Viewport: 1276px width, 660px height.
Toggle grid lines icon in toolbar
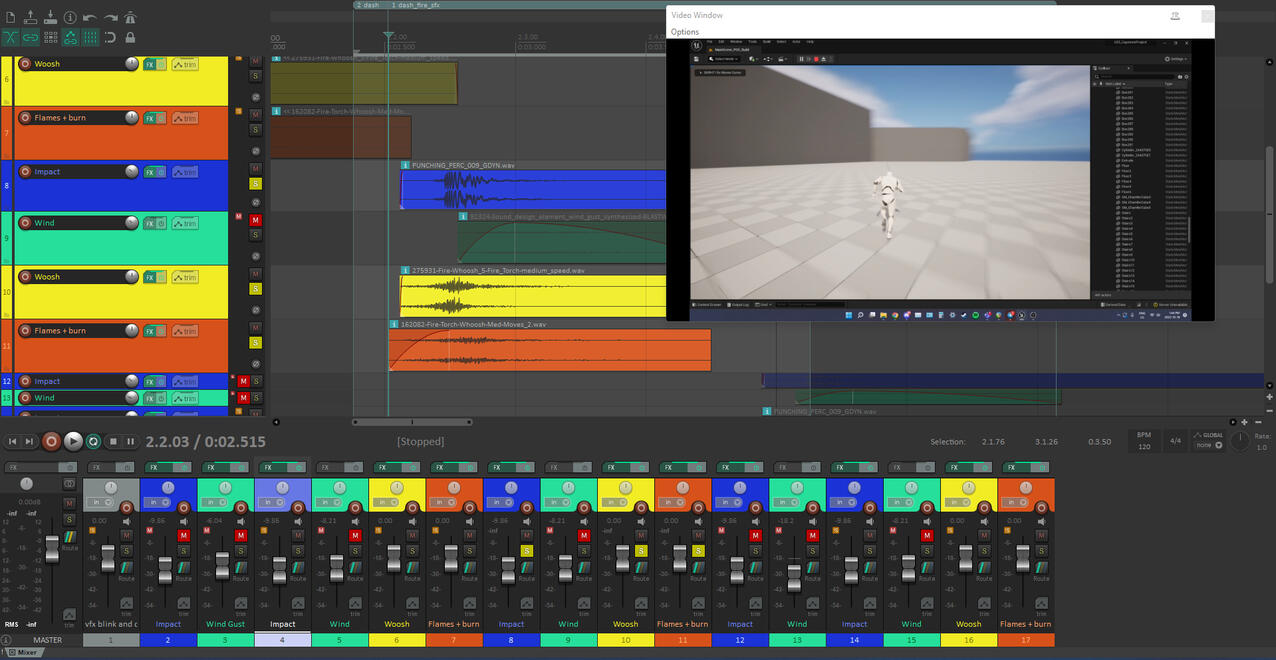(90, 38)
